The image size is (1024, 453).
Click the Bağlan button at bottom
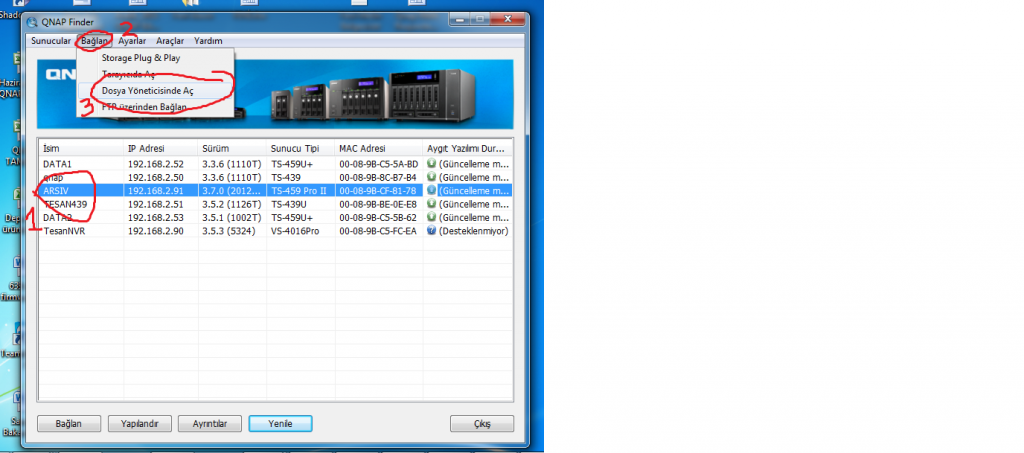point(69,424)
